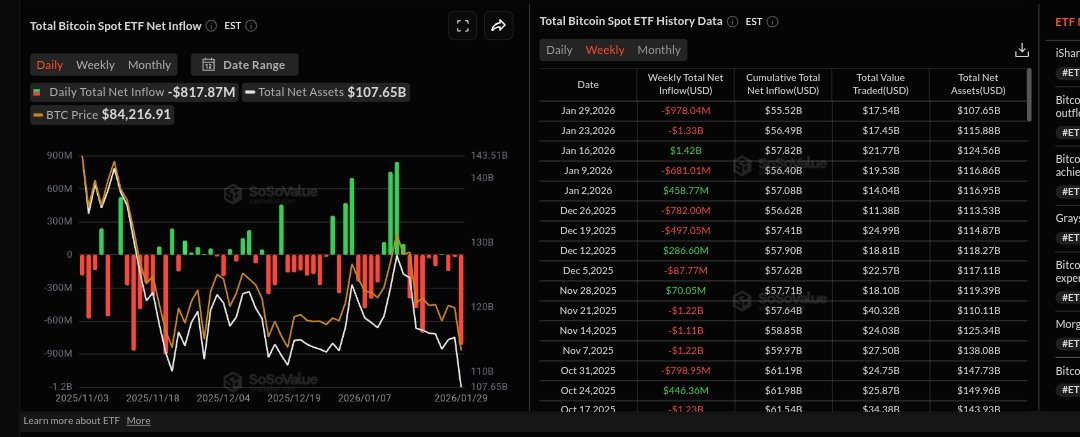Image resolution: width=1080 pixels, height=437 pixels.
Task: Switch the chart to Monthly view
Action: coord(149,65)
